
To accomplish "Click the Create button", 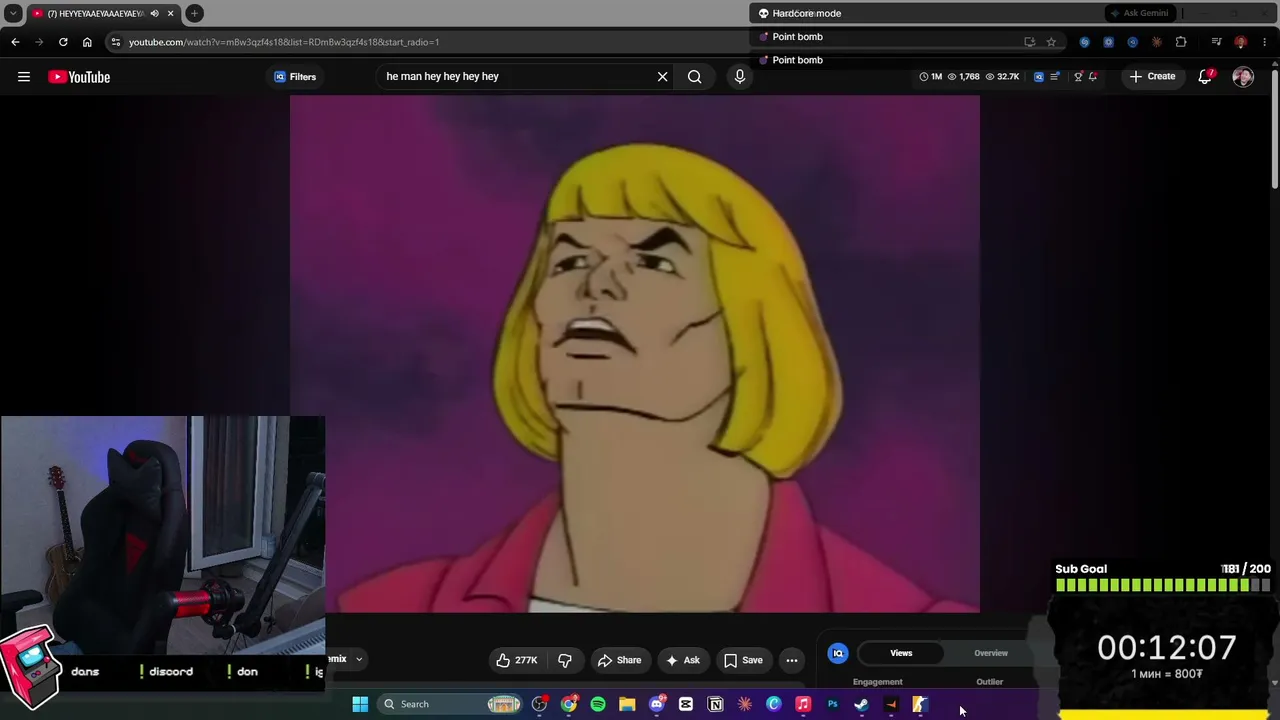I will 1152,76.
